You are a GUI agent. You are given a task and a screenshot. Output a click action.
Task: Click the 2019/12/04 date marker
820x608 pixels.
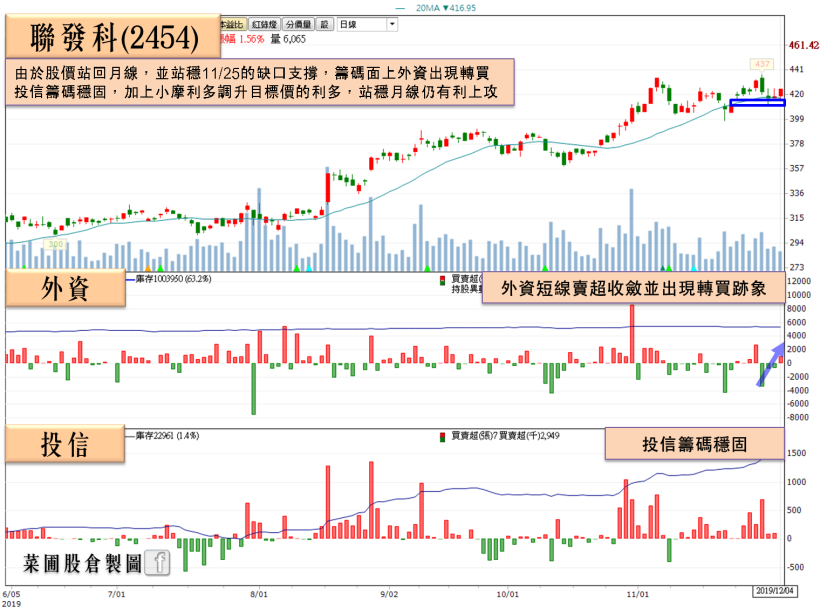click(775, 591)
